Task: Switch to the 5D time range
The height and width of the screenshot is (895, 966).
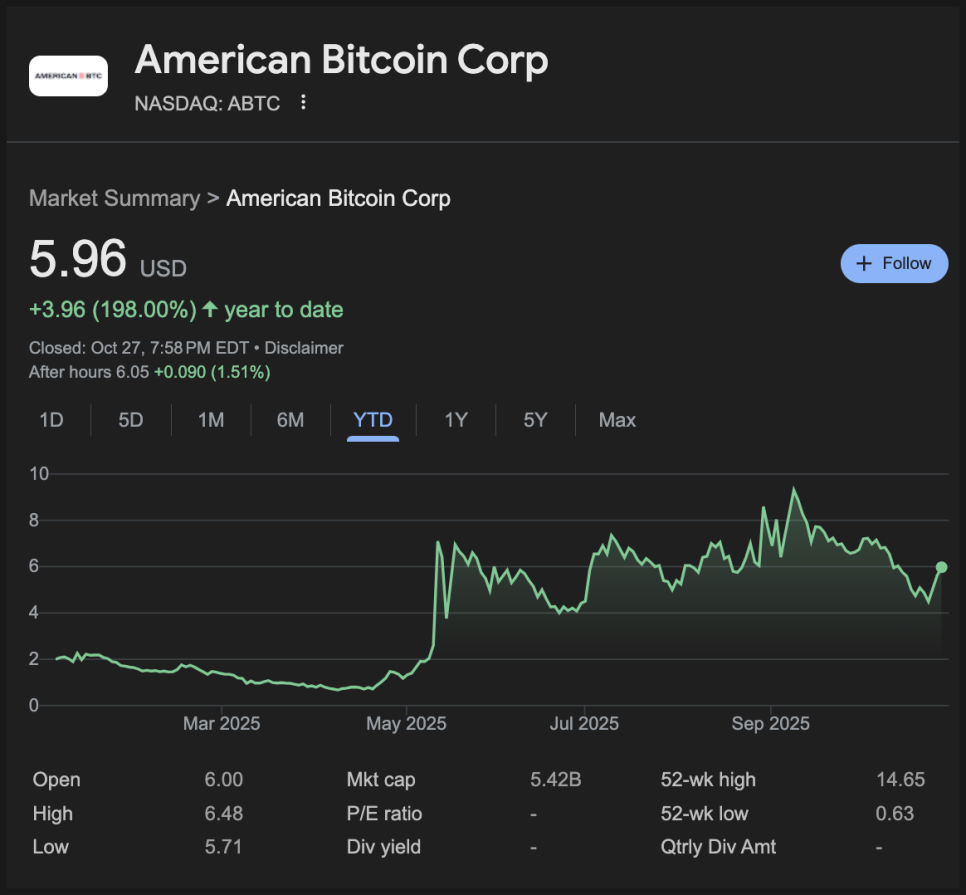Action: (131, 420)
